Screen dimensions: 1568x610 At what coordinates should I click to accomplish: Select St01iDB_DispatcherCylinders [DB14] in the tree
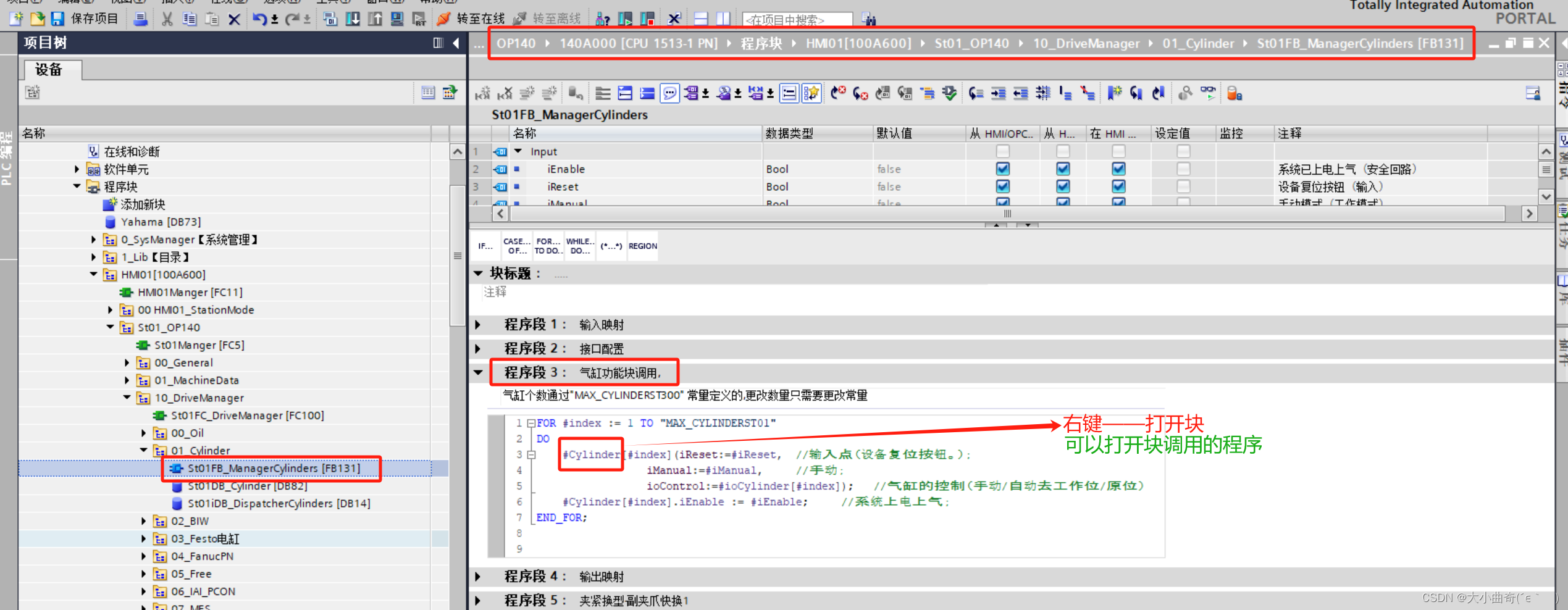279,503
